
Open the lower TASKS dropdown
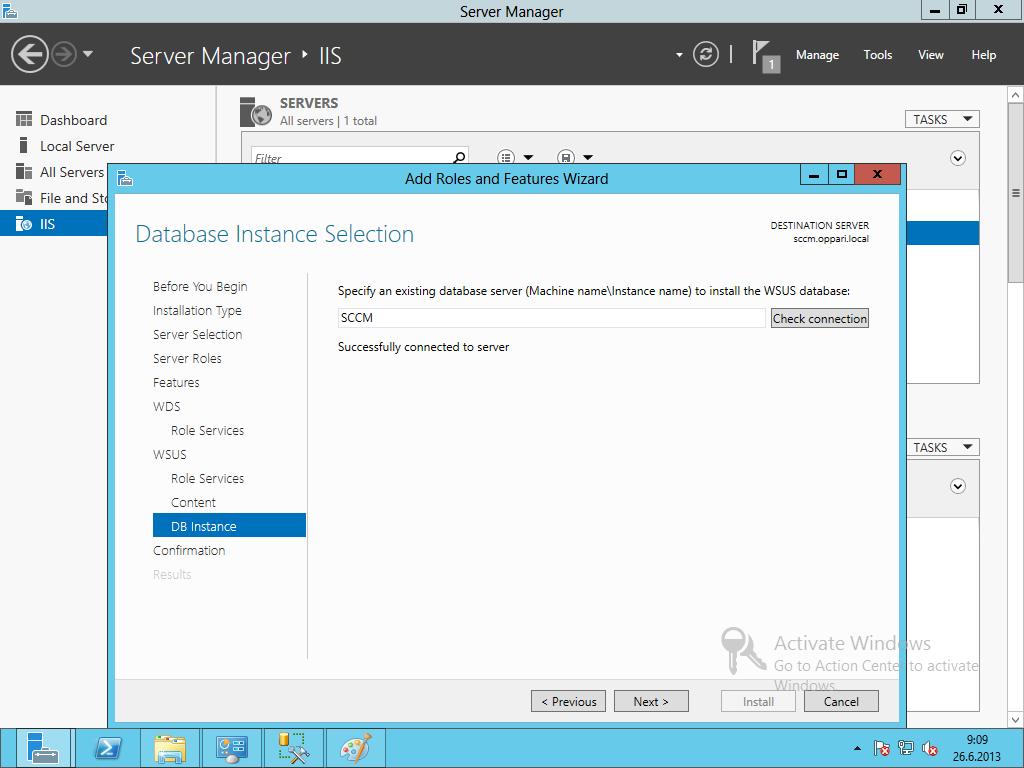(943, 447)
